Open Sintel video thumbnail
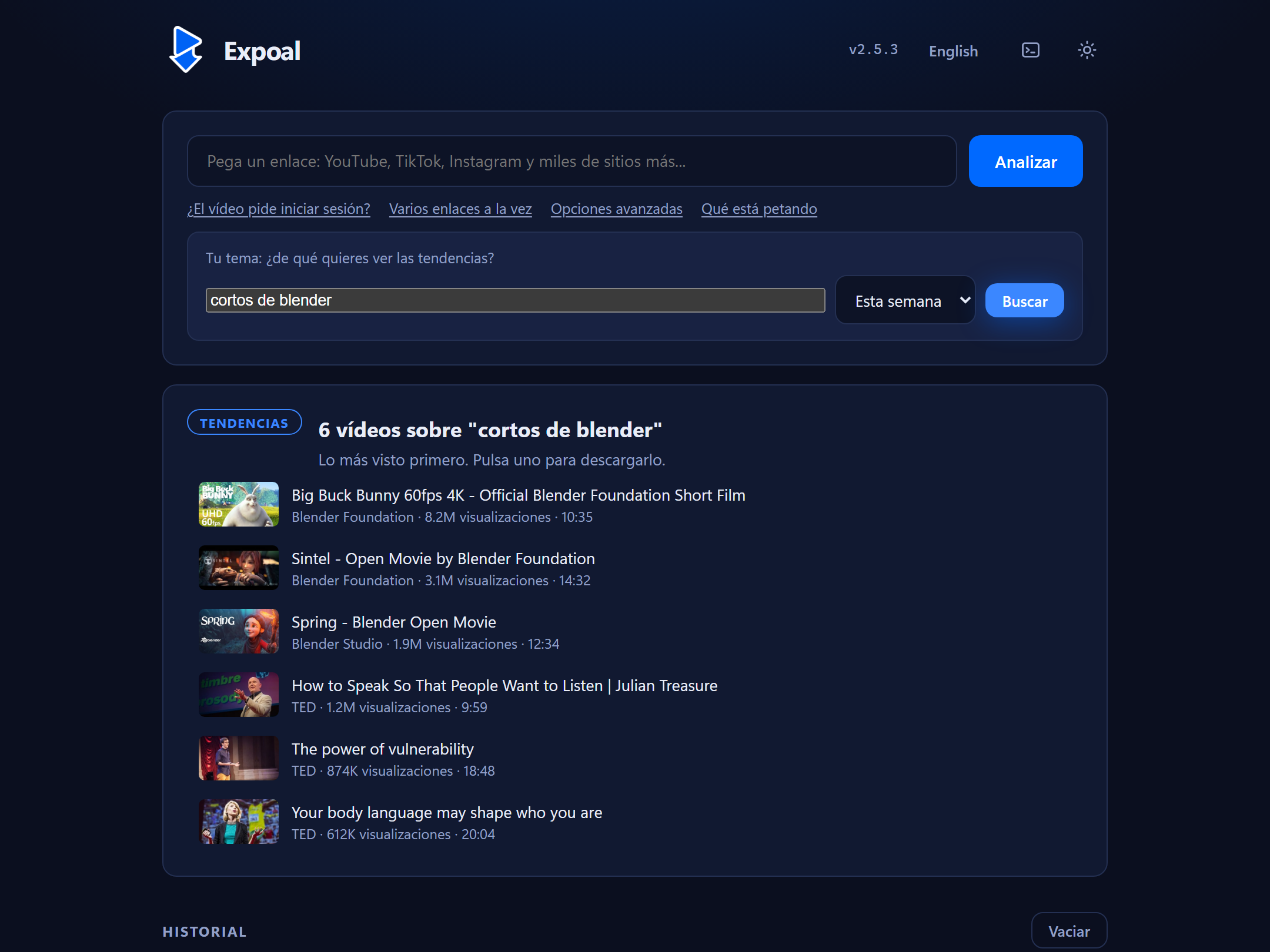 coord(239,568)
